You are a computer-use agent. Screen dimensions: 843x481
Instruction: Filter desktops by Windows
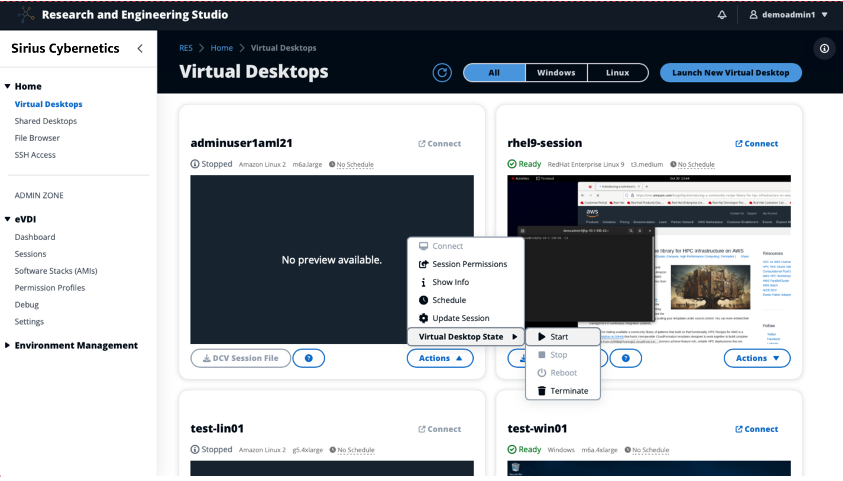coord(556,73)
